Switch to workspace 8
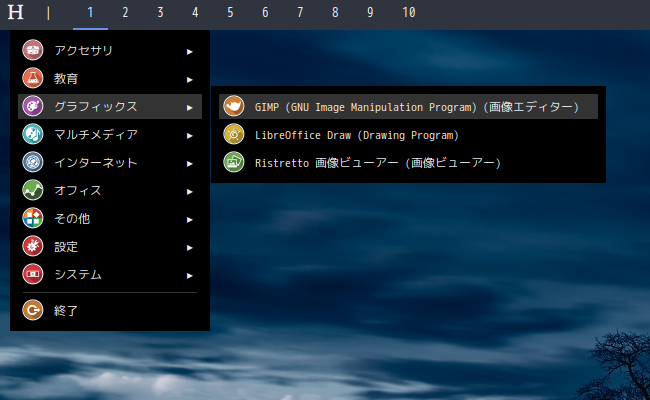The height and width of the screenshot is (400, 650). tap(335, 13)
